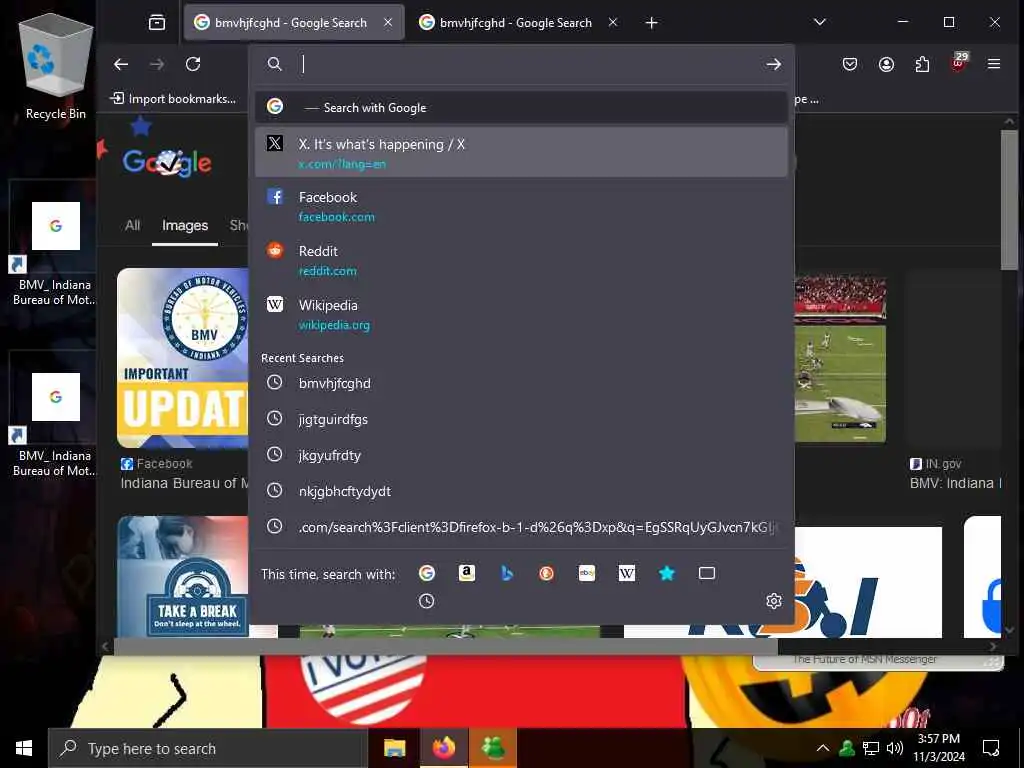1024x768 pixels.
Task: Click the Type here to search box
Action: (x=208, y=748)
